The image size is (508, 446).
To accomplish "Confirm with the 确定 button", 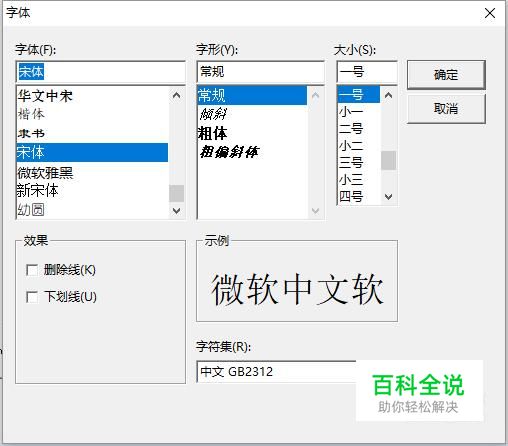I will point(446,75).
